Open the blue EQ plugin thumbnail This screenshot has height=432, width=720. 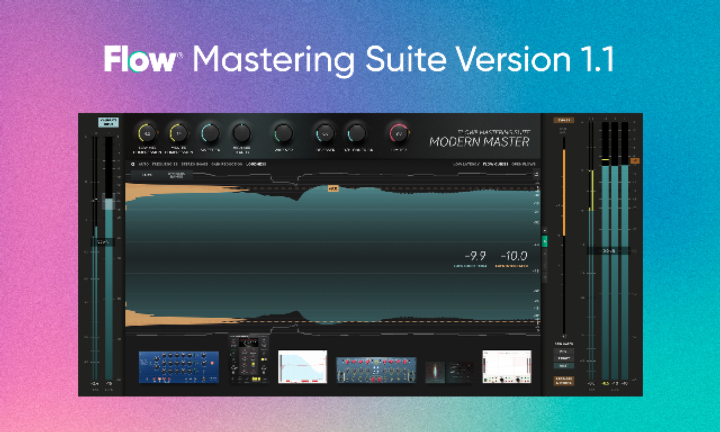click(x=179, y=367)
